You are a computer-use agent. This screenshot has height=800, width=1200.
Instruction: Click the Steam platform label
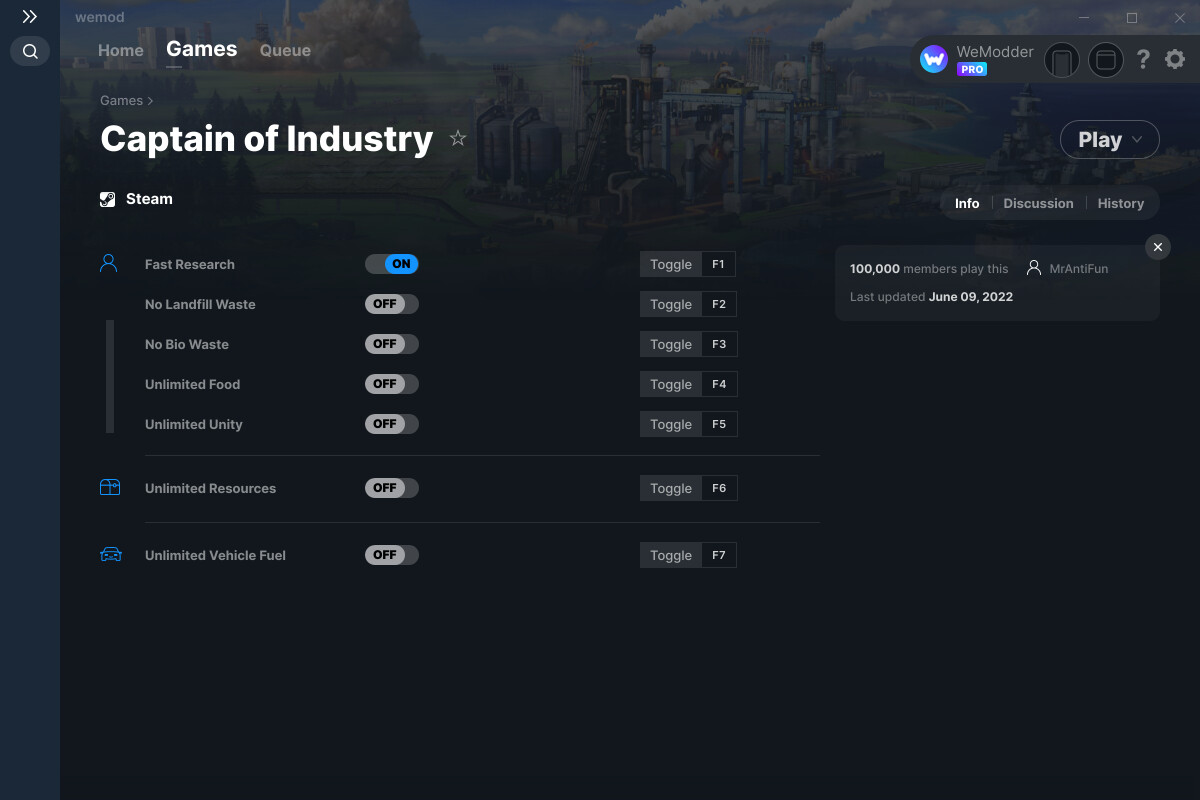coord(149,199)
